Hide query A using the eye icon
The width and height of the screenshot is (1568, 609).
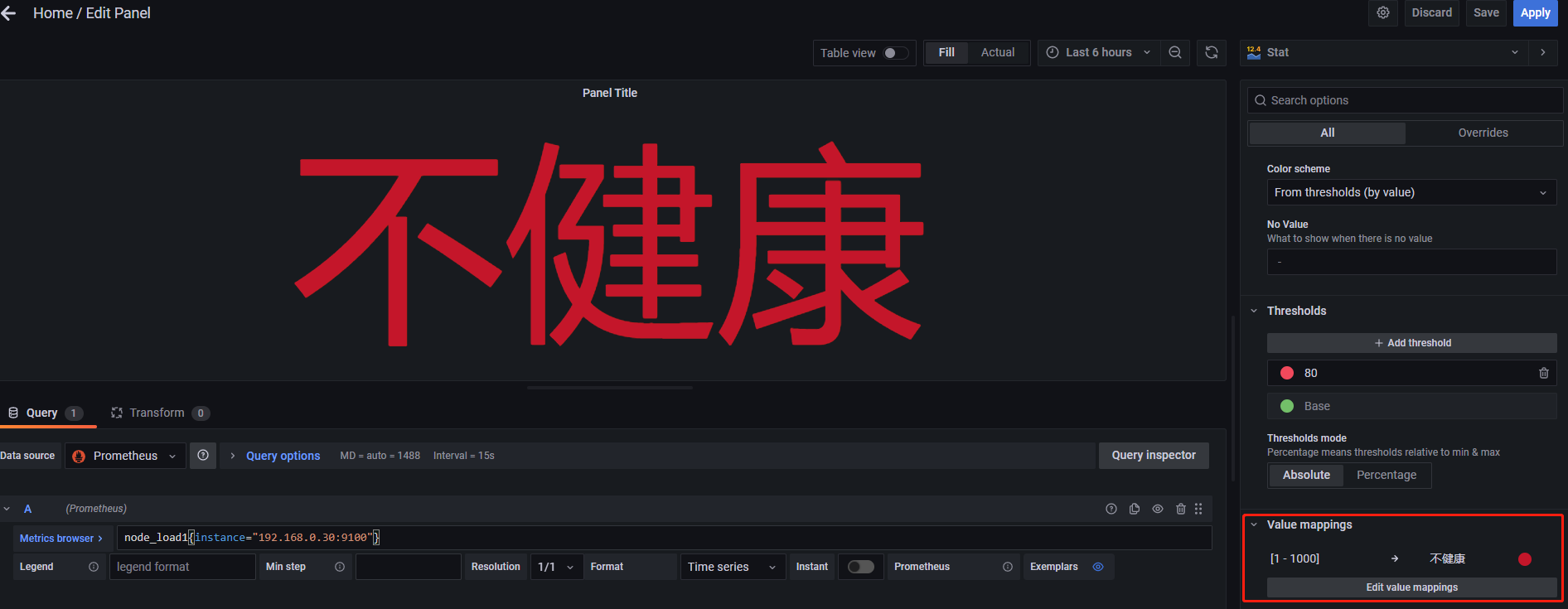click(x=1158, y=509)
